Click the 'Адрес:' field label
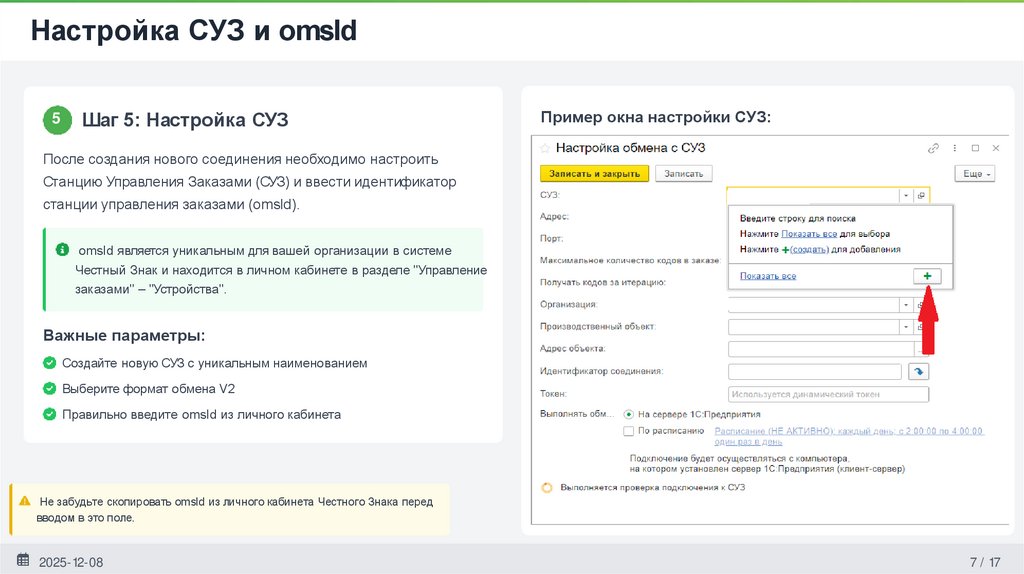The height and width of the screenshot is (574, 1024). (554, 216)
